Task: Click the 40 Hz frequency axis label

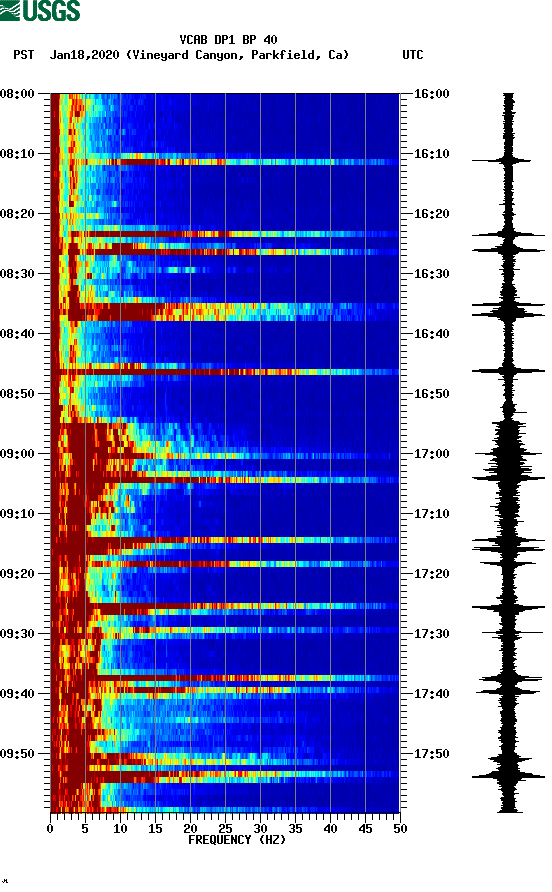Action: (330, 829)
